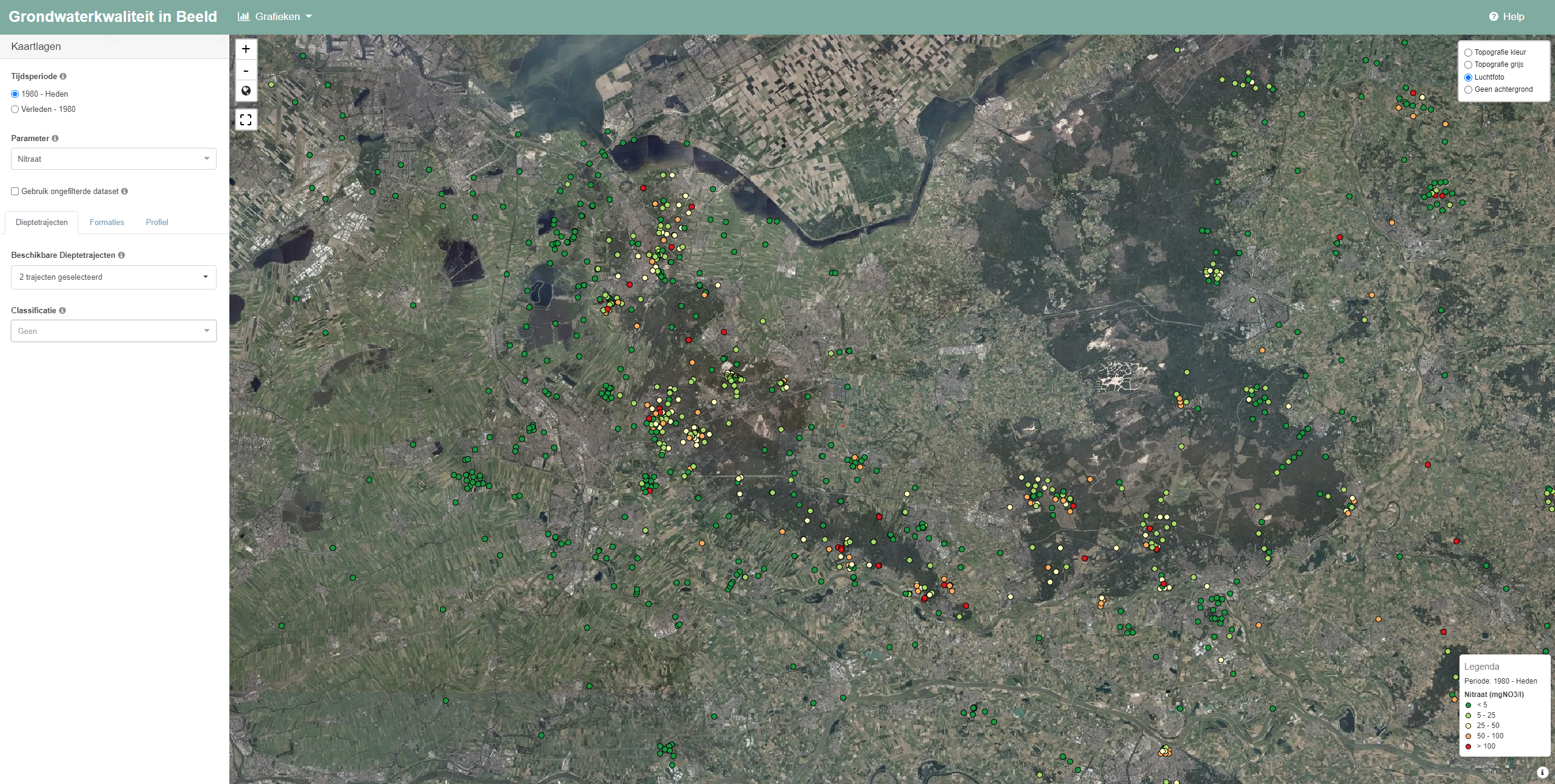Click the globe full-extent icon
The image size is (1555, 784).
[x=246, y=91]
